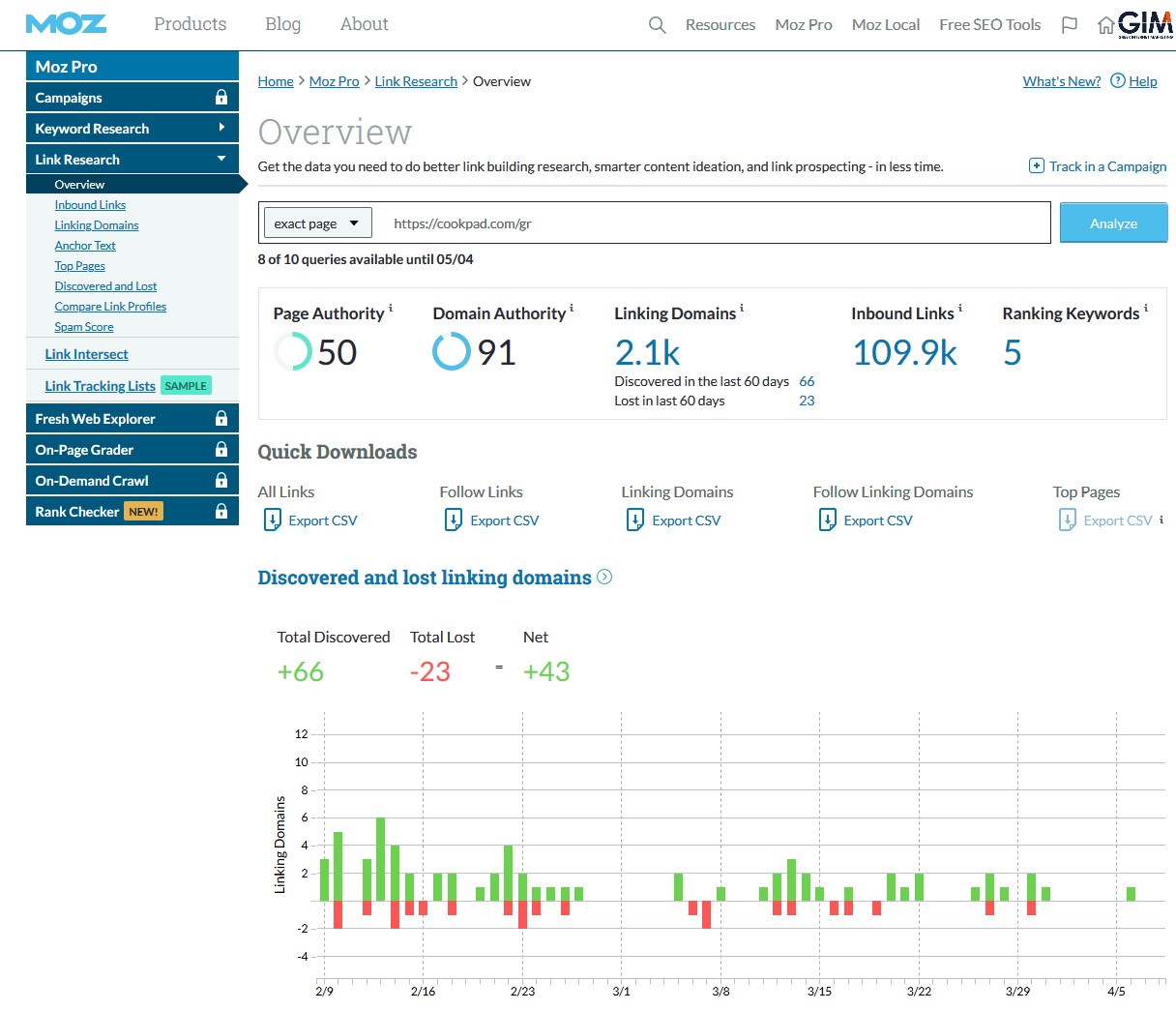The width and height of the screenshot is (1176, 1011).
Task: Click the Moz logo
Action: pyautogui.click(x=66, y=24)
